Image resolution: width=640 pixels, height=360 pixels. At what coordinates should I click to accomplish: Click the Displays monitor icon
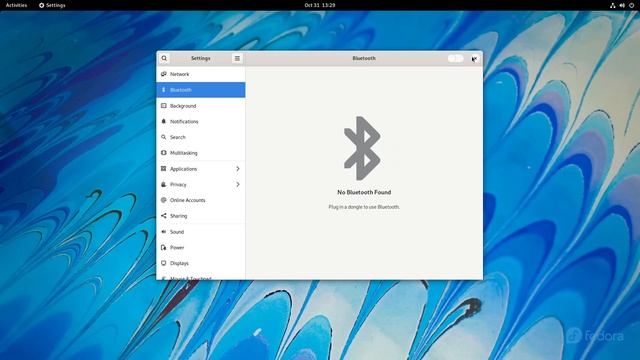[164, 263]
